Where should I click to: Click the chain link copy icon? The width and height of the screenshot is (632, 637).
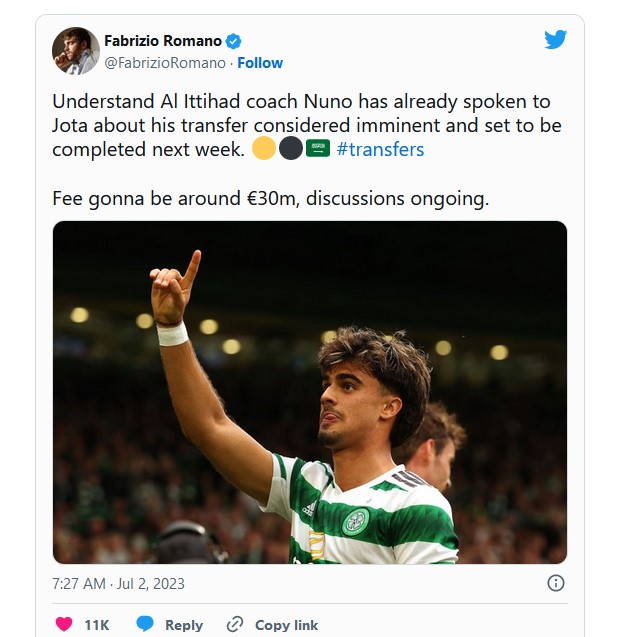235,624
